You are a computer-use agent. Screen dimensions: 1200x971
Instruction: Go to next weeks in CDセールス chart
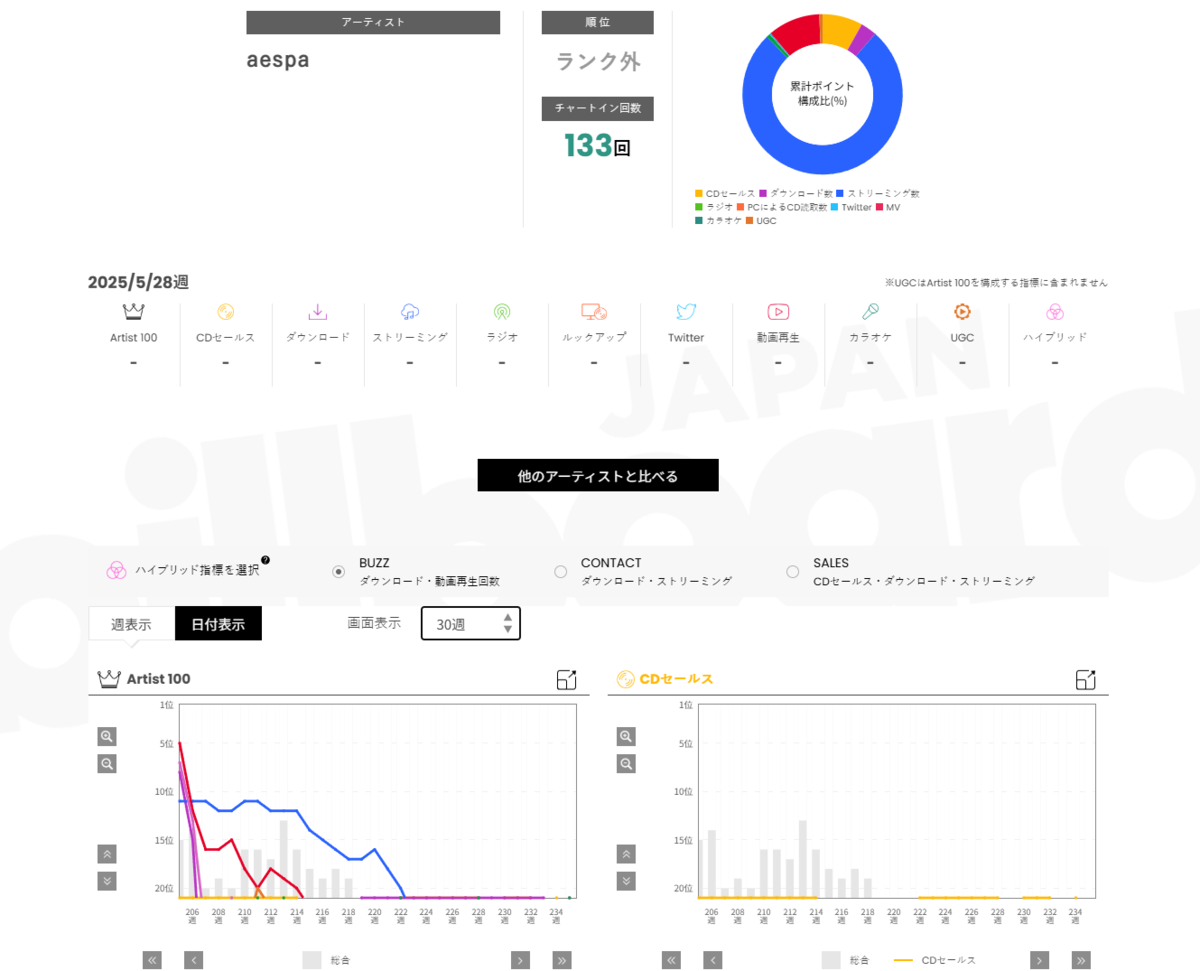pyautogui.click(x=1040, y=960)
